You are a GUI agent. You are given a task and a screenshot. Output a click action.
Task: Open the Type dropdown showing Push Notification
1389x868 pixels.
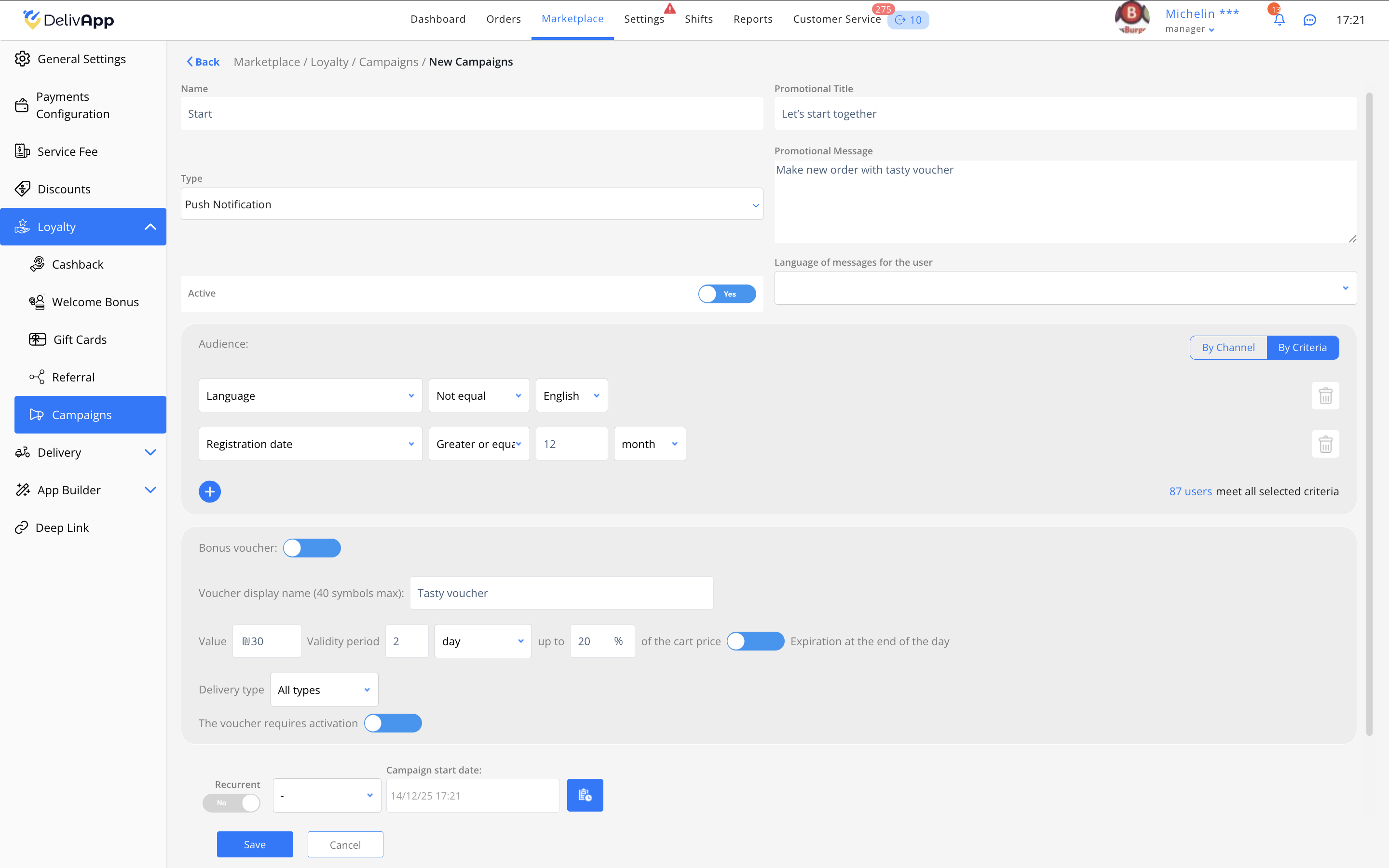pyautogui.click(x=471, y=204)
